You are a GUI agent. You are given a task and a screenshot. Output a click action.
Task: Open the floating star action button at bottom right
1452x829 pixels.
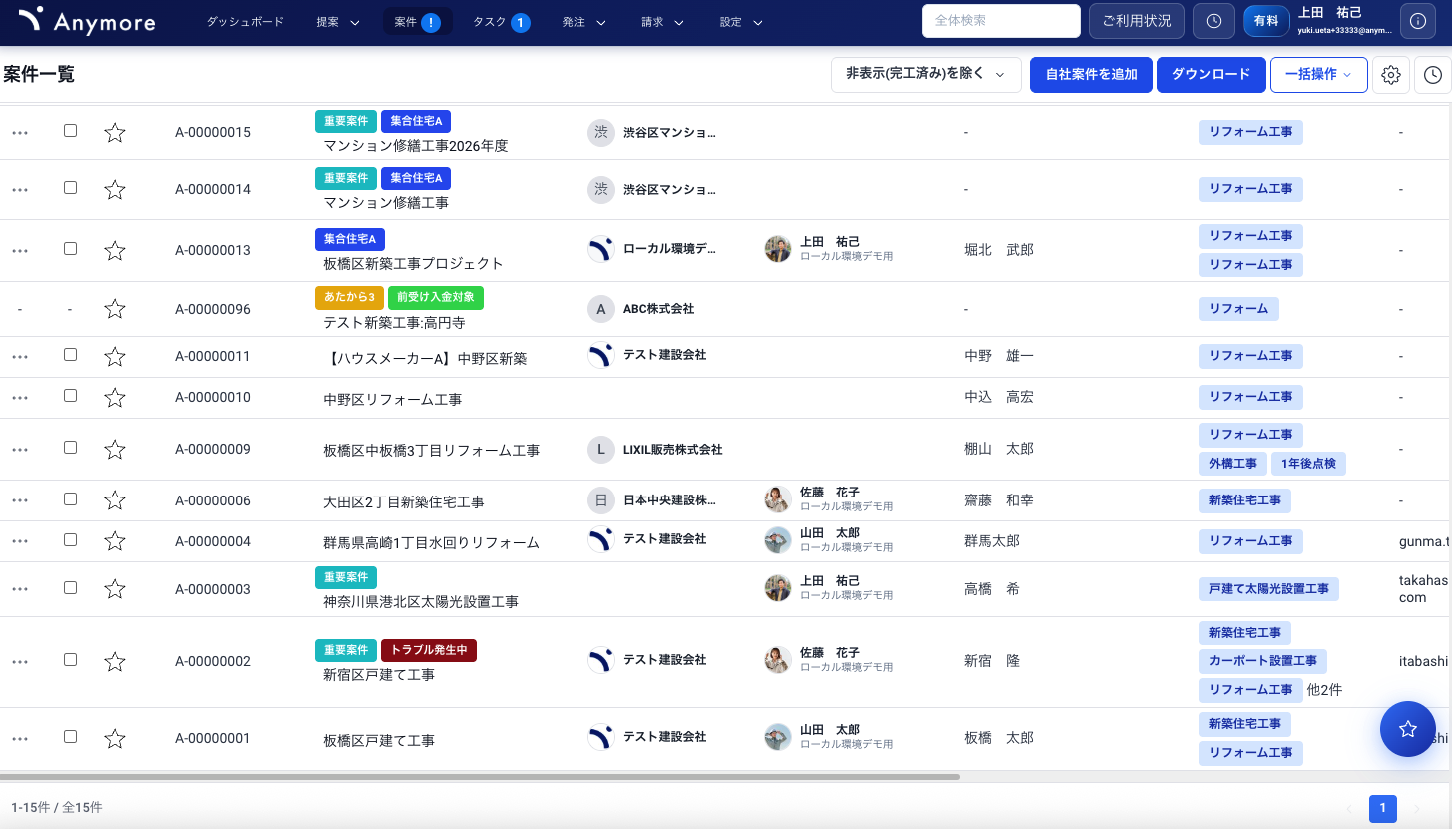[1407, 729]
